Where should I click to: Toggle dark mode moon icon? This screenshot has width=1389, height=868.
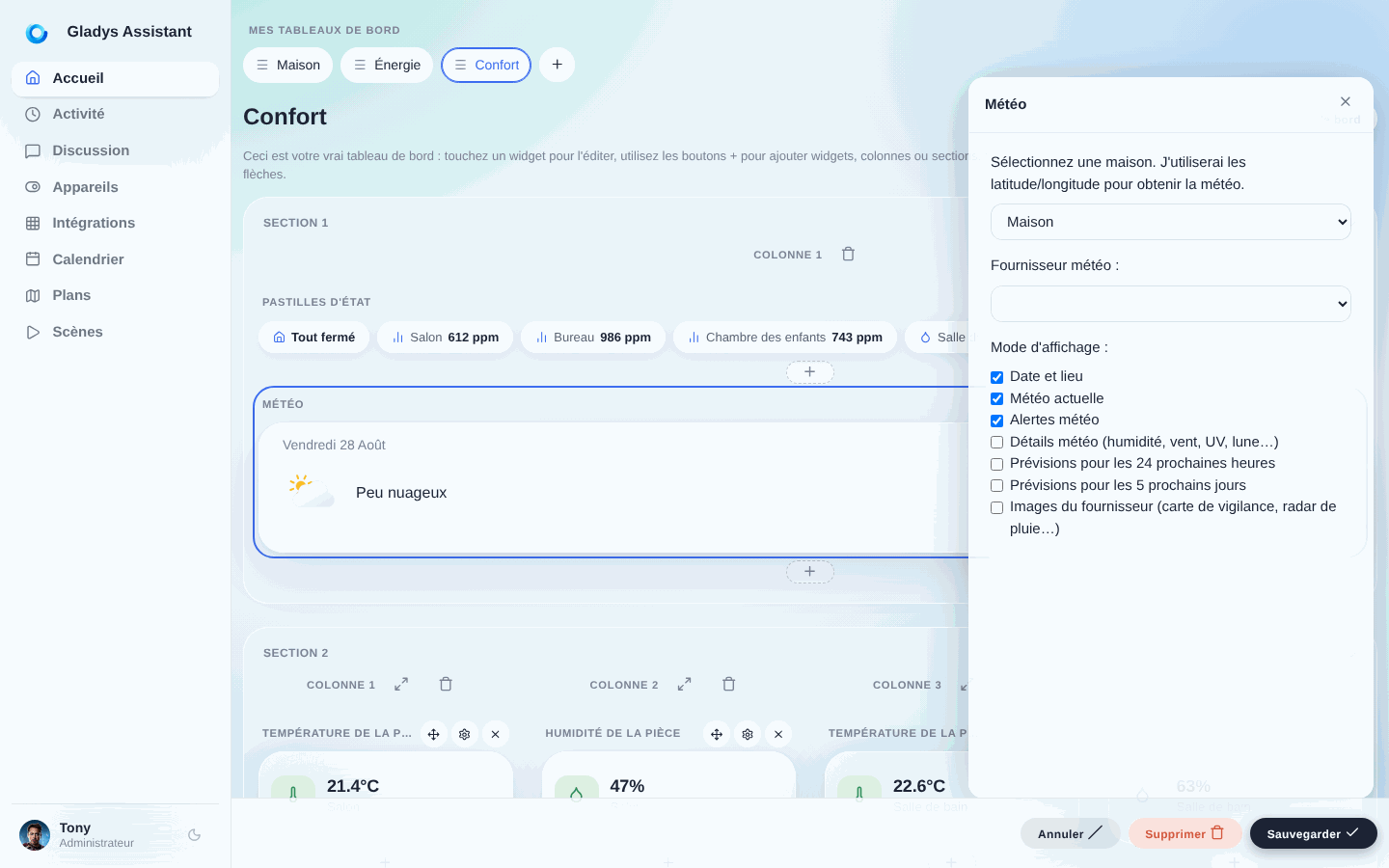click(195, 835)
